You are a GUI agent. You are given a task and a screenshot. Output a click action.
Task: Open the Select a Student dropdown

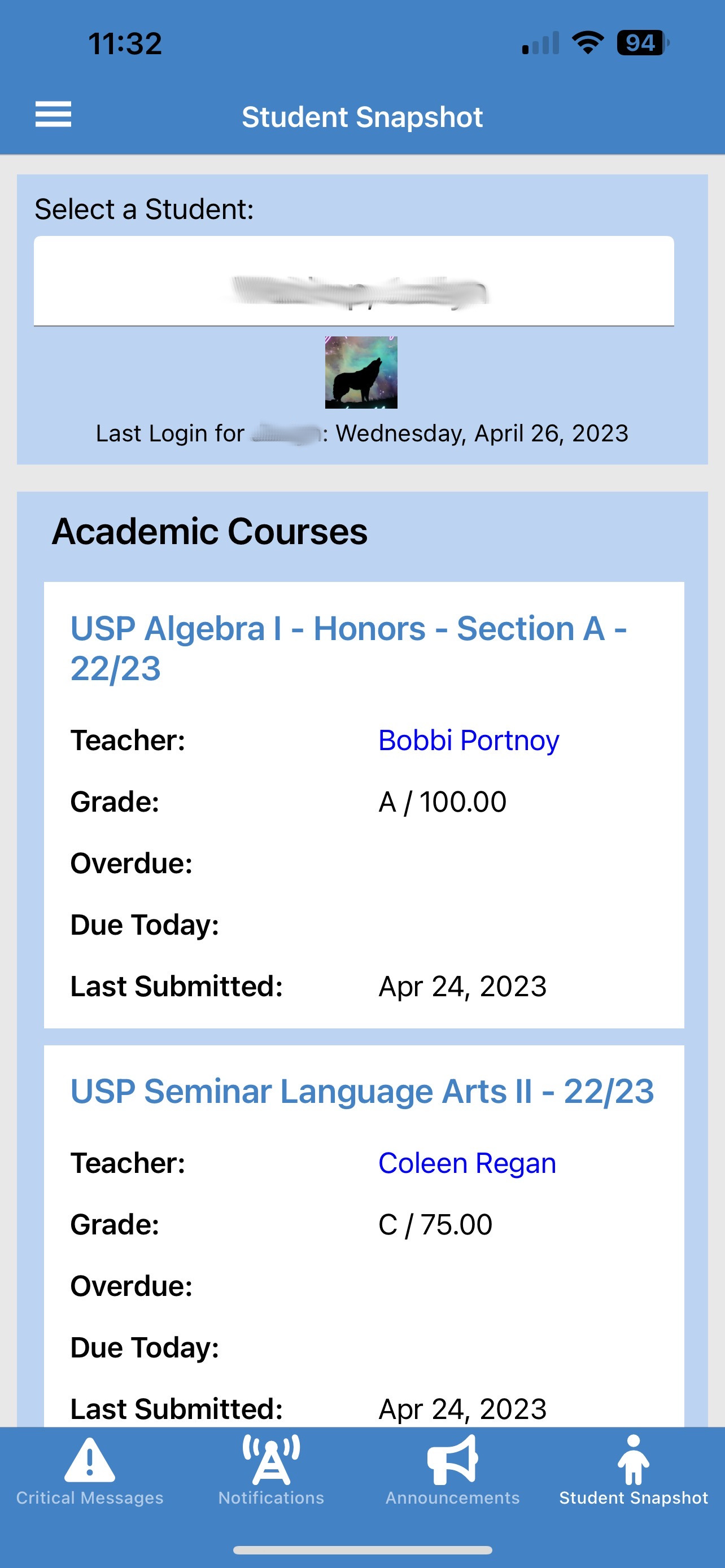pos(353,281)
